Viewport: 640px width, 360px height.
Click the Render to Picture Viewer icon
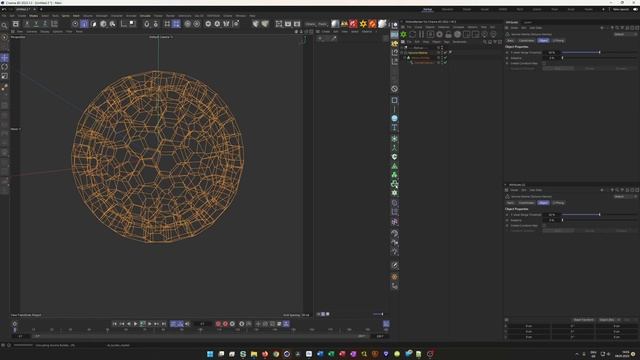click(288, 24)
